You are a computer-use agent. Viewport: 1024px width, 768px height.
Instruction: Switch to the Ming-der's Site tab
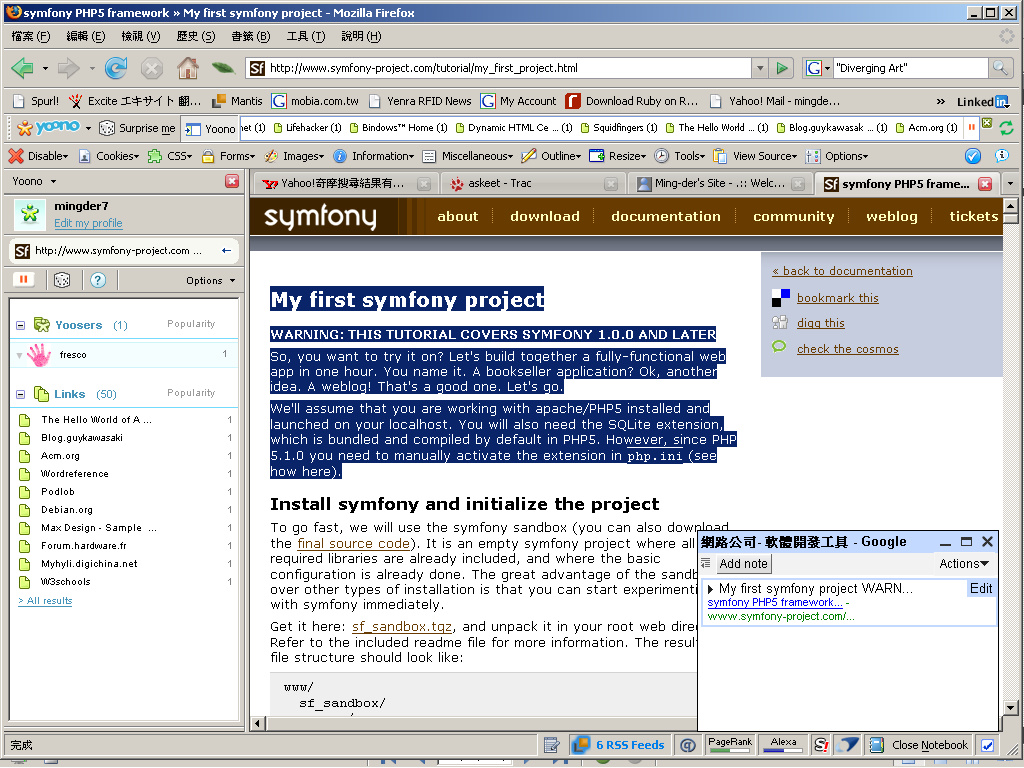(720, 184)
